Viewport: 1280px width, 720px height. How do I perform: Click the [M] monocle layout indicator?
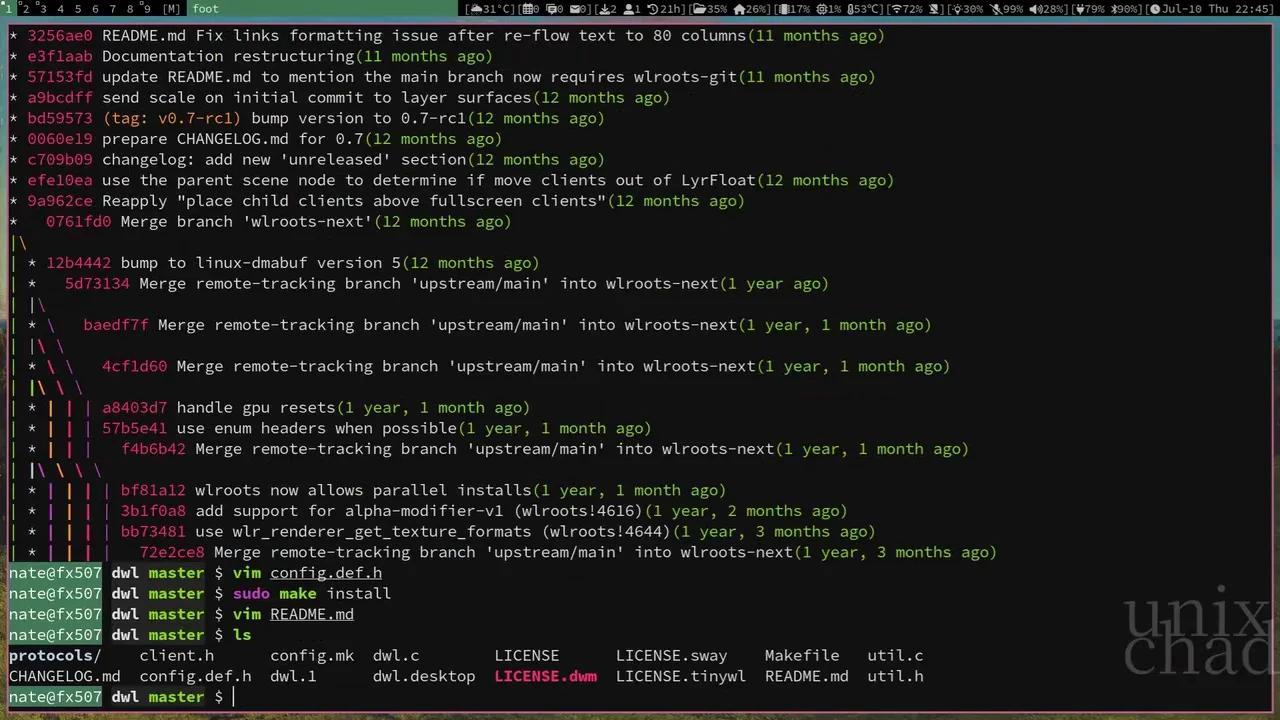tap(171, 9)
